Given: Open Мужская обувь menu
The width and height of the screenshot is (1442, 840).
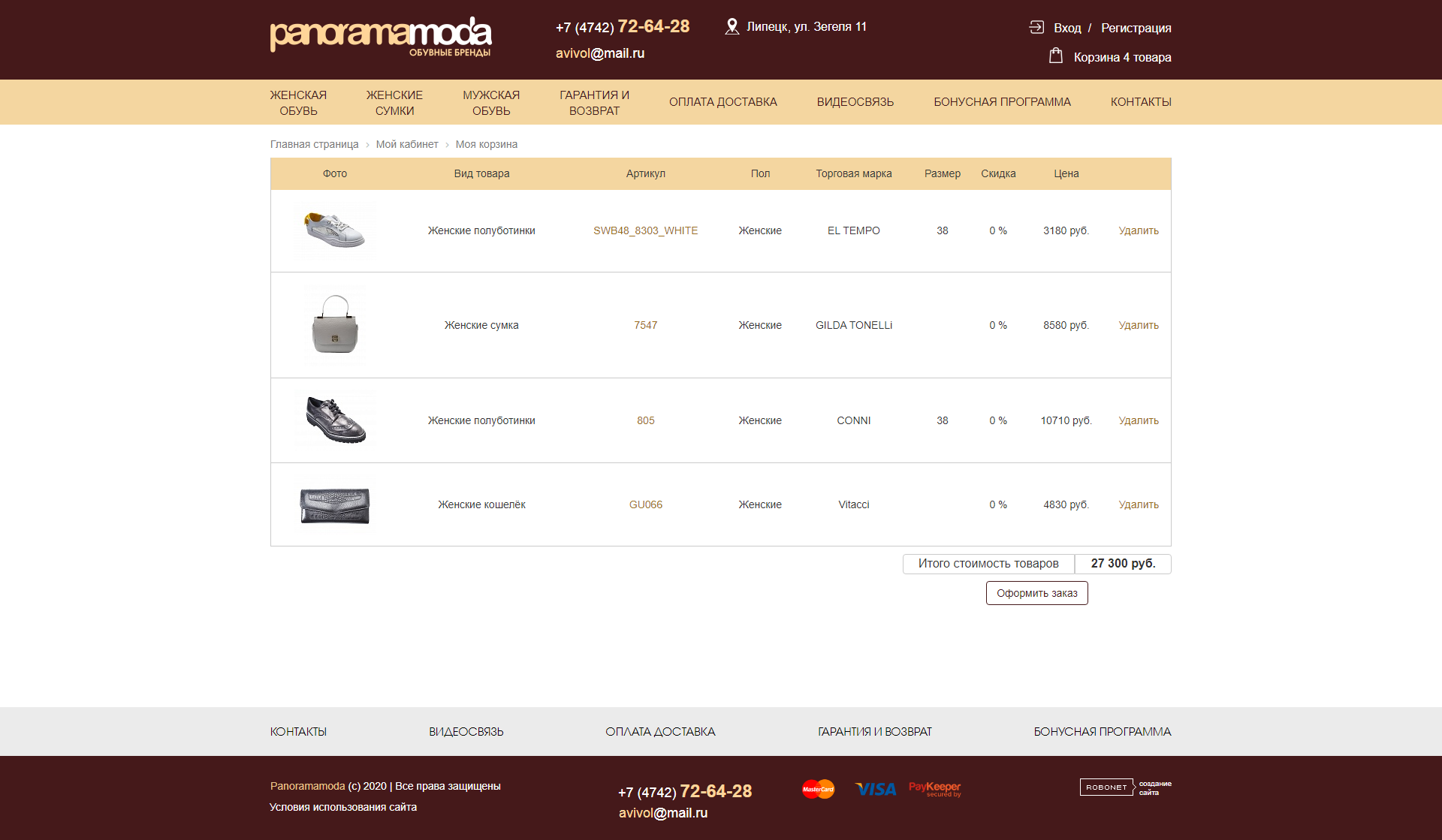Looking at the screenshot, I should pos(491,103).
